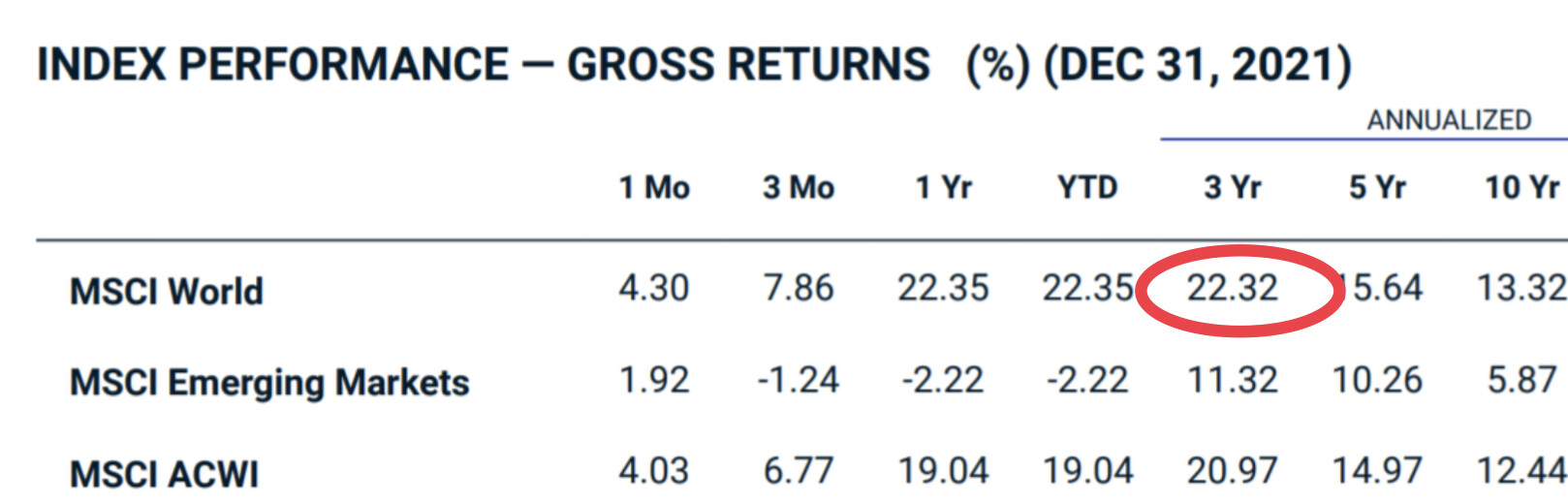Select MSCI ACWI 3 Yr value 20.97
The width and height of the screenshot is (1568, 503).
[1233, 471]
